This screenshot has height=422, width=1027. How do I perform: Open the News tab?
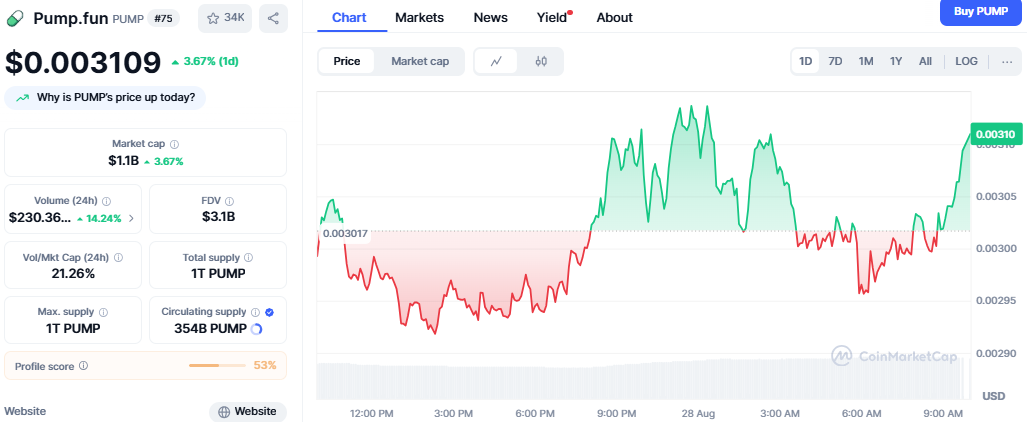(x=491, y=18)
